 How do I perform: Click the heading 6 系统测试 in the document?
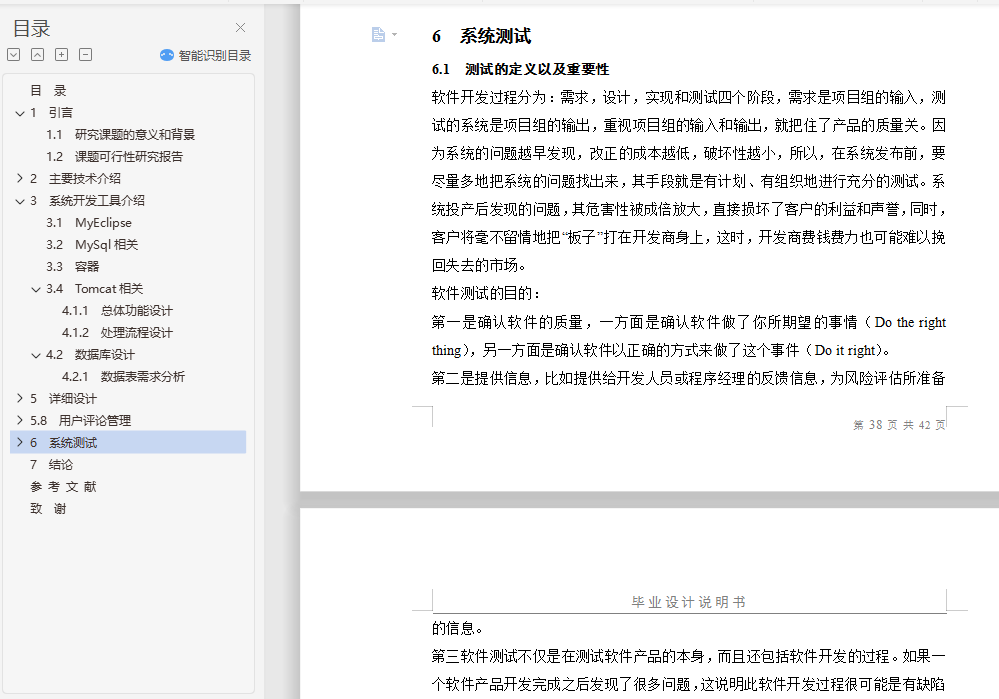(481, 36)
